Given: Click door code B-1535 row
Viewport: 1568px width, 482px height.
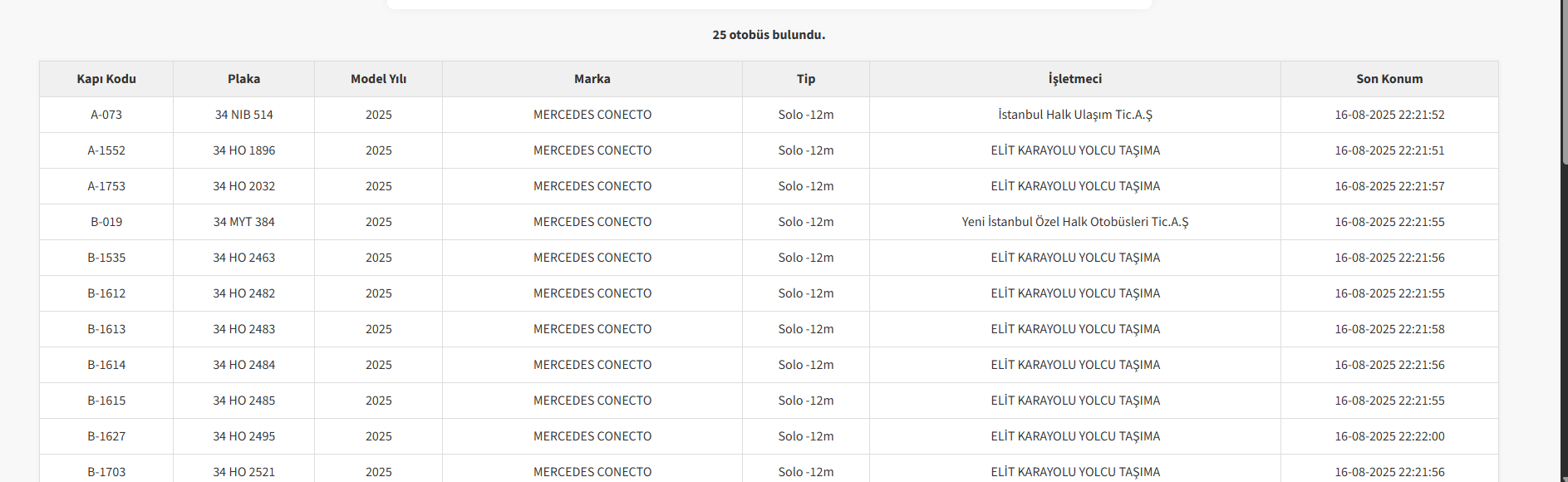Looking at the screenshot, I should [106, 258].
